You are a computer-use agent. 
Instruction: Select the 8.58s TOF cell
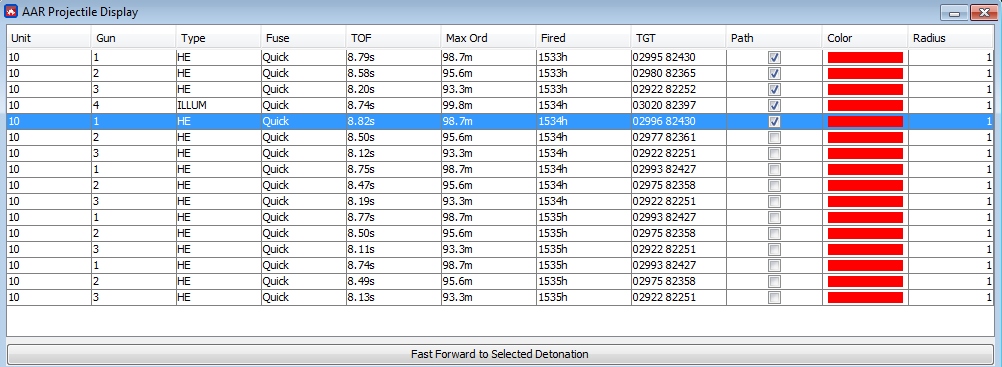393,74
